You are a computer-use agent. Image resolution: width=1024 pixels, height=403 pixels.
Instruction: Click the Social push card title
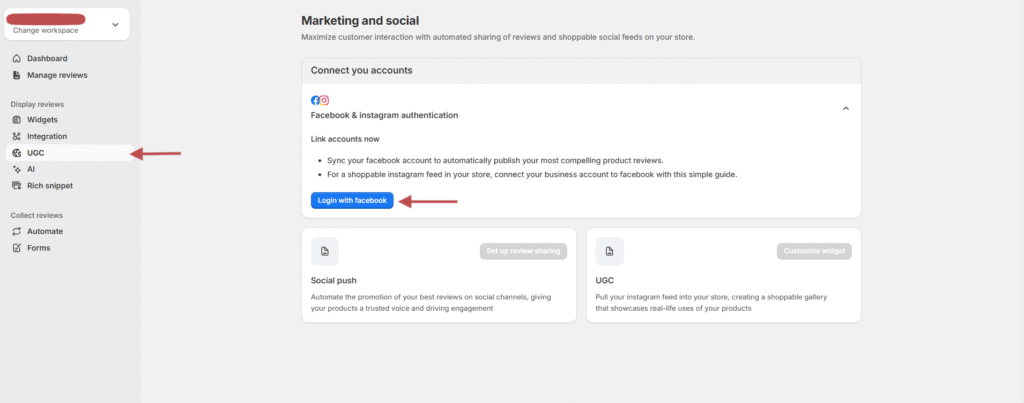coord(333,281)
